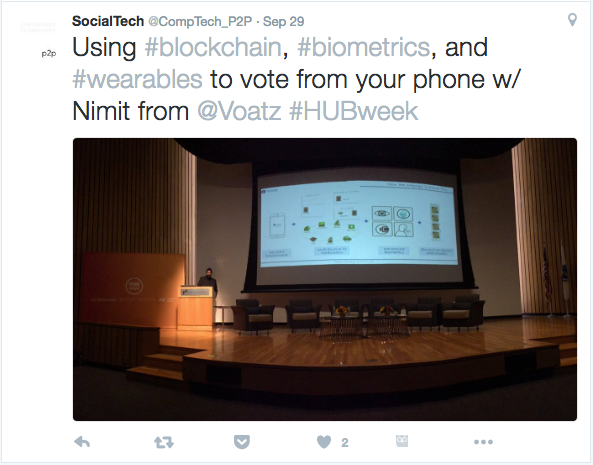Enlarge the auditorium stage photo
The image size is (593, 465).
tap(325, 279)
